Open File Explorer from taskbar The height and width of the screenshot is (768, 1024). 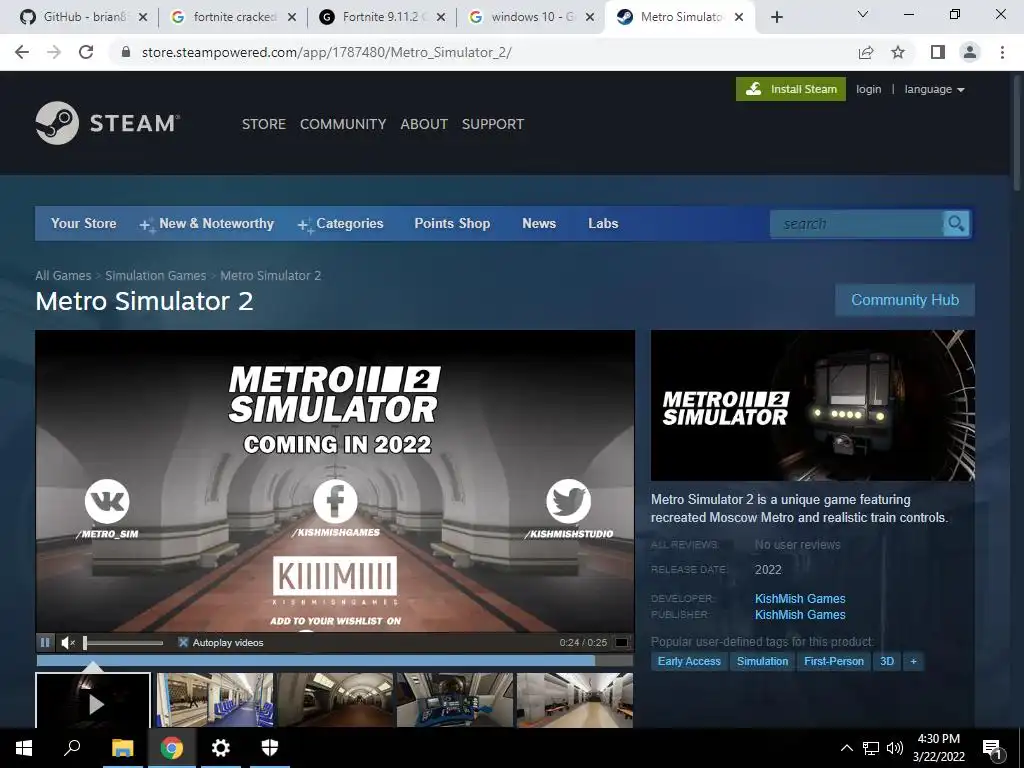pos(122,748)
